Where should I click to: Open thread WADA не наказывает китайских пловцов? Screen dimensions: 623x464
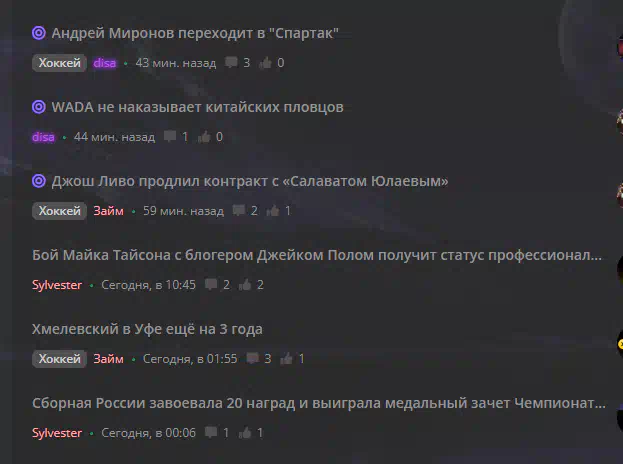click(x=197, y=107)
